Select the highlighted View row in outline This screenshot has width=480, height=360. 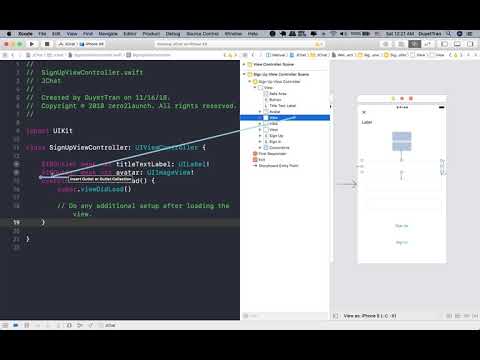coord(285,118)
